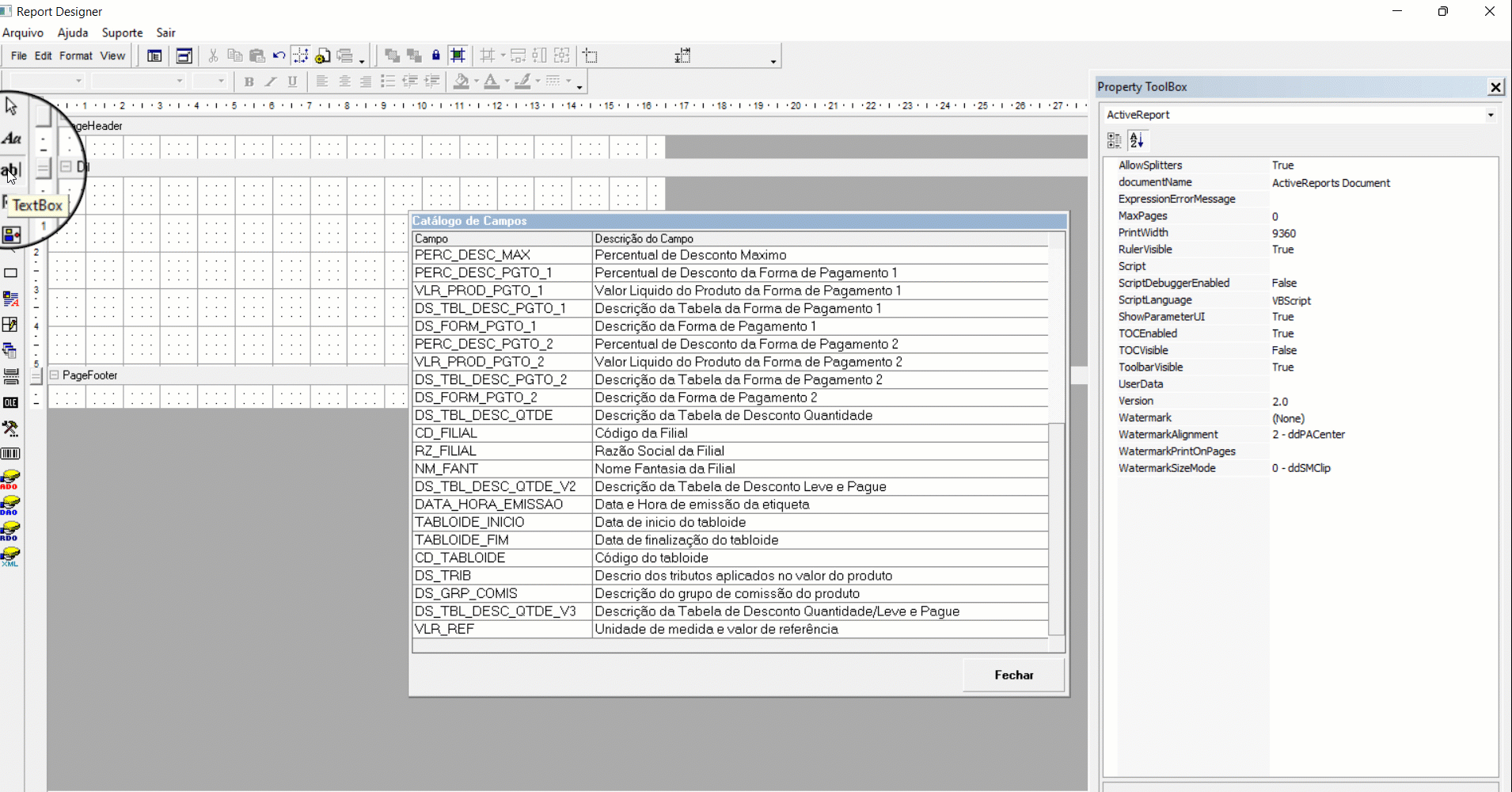
Task: Open the font color dropdown arrow
Action: [507, 82]
